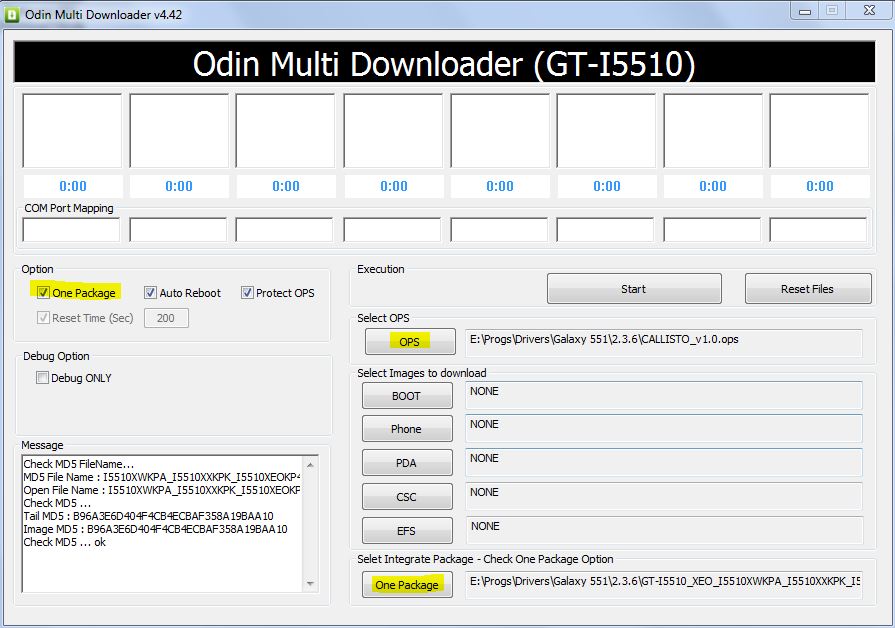Viewport: 895px width, 628px height.
Task: Click the Odin Multi Downloader (GT-I5510) banner
Action: 444,63
